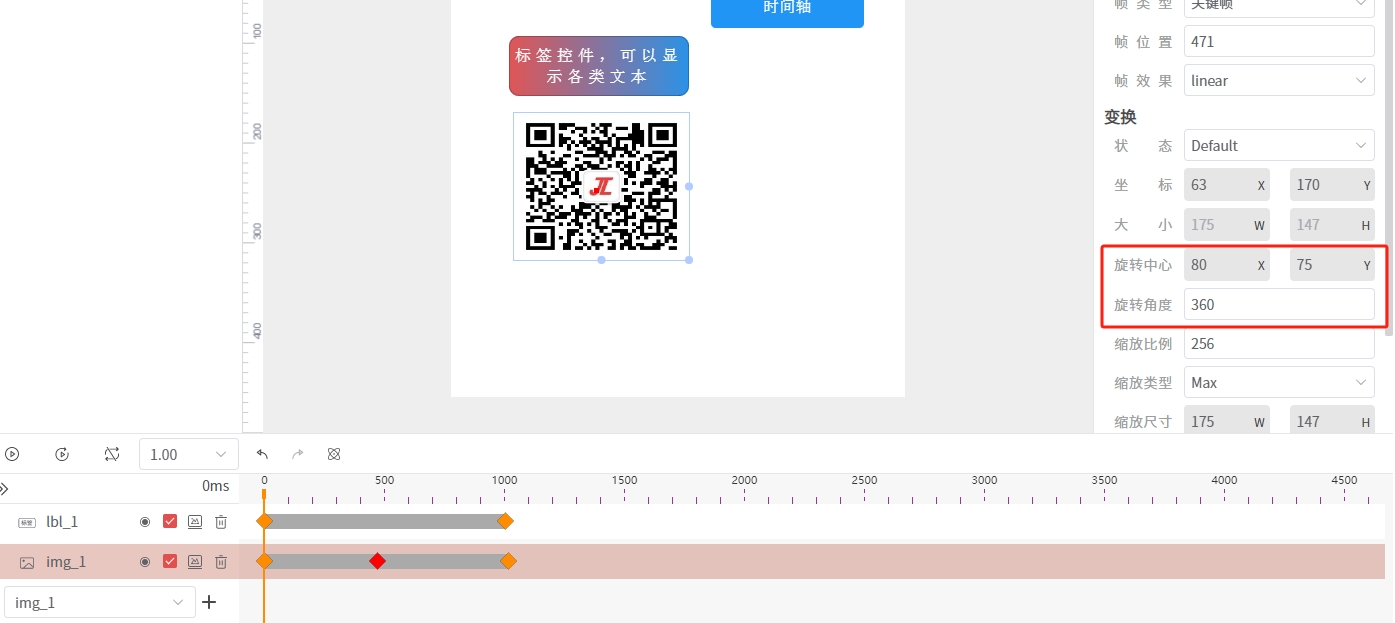
Task: Expand the timeline panel double-chevron
Action: (x=4, y=488)
